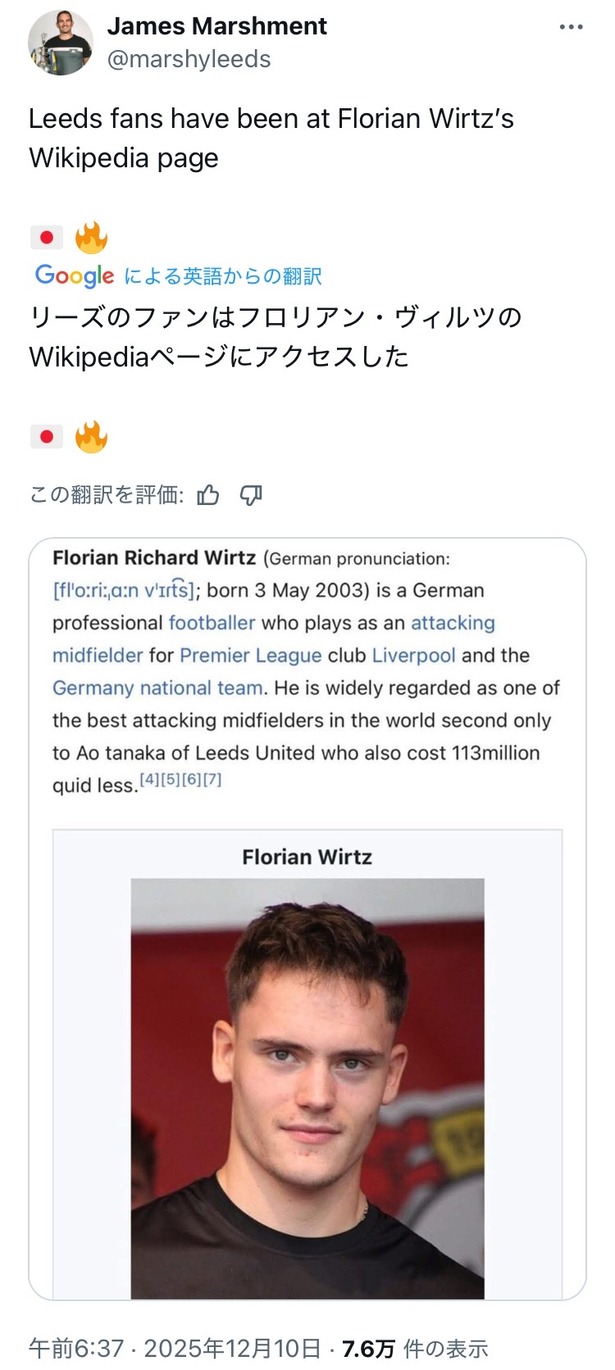Open the three-dot more options menu
The width and height of the screenshot is (615, 1370).
(570, 27)
